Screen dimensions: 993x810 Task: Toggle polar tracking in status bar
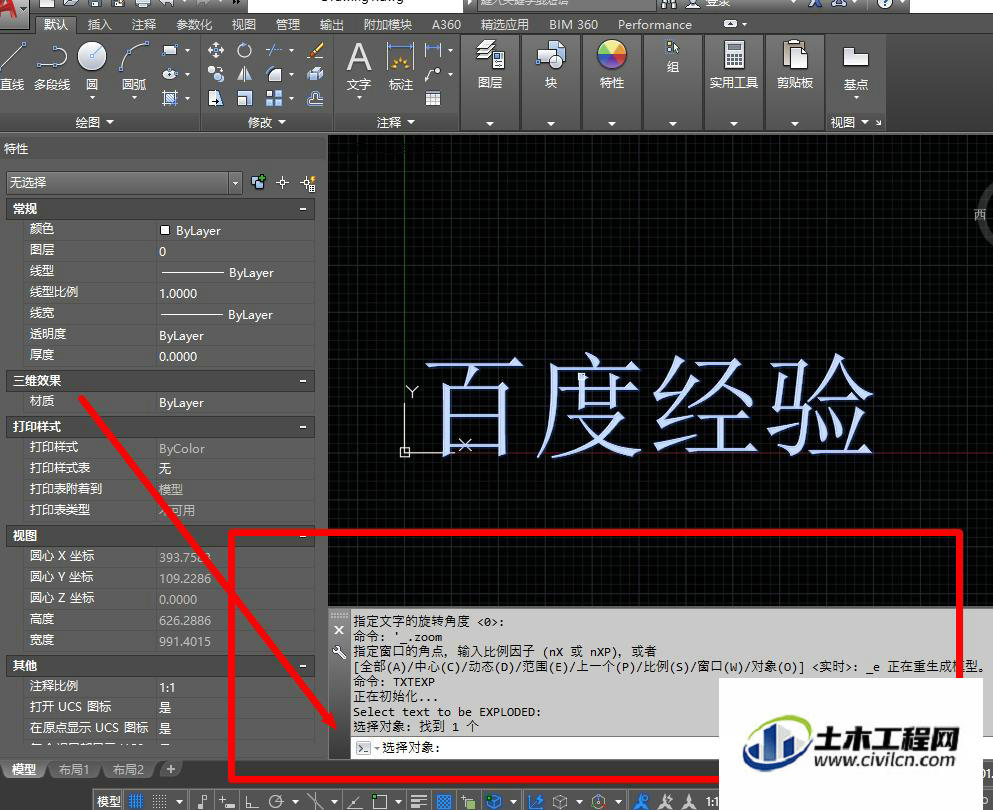(x=275, y=801)
